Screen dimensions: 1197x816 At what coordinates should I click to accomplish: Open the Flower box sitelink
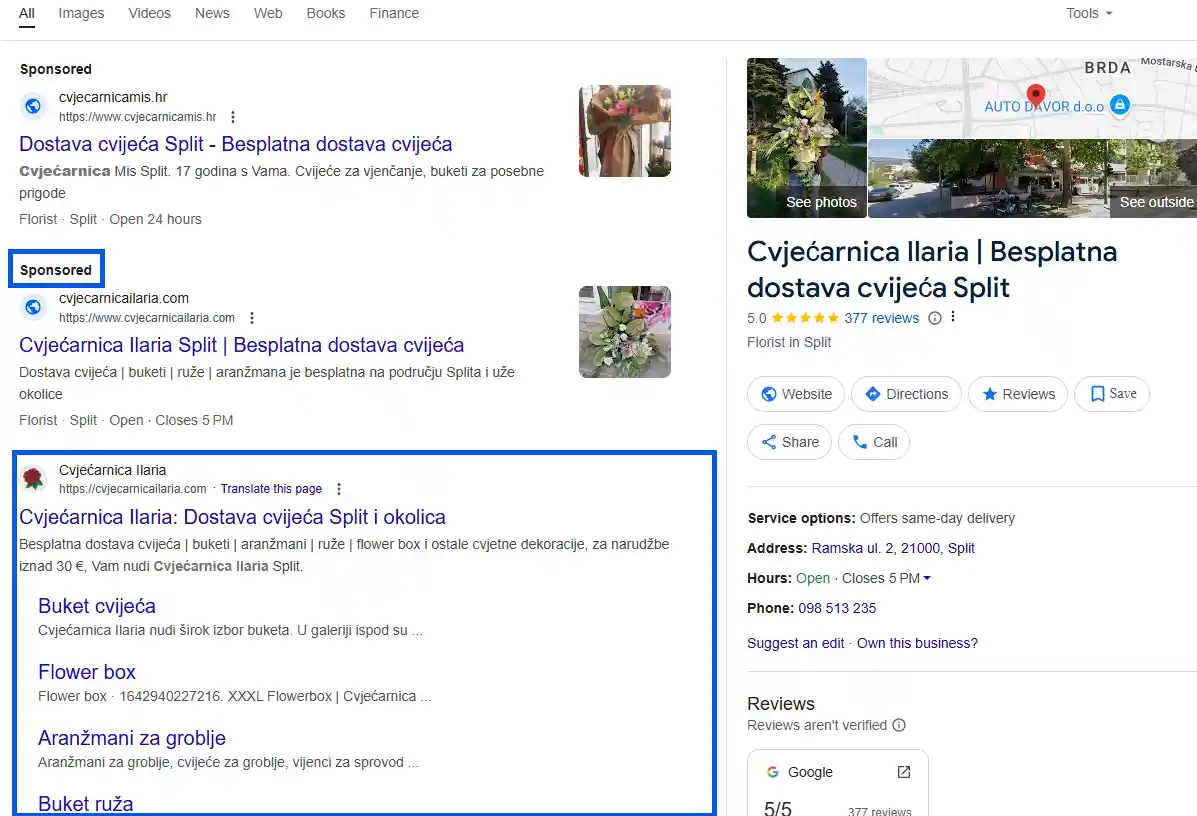87,672
